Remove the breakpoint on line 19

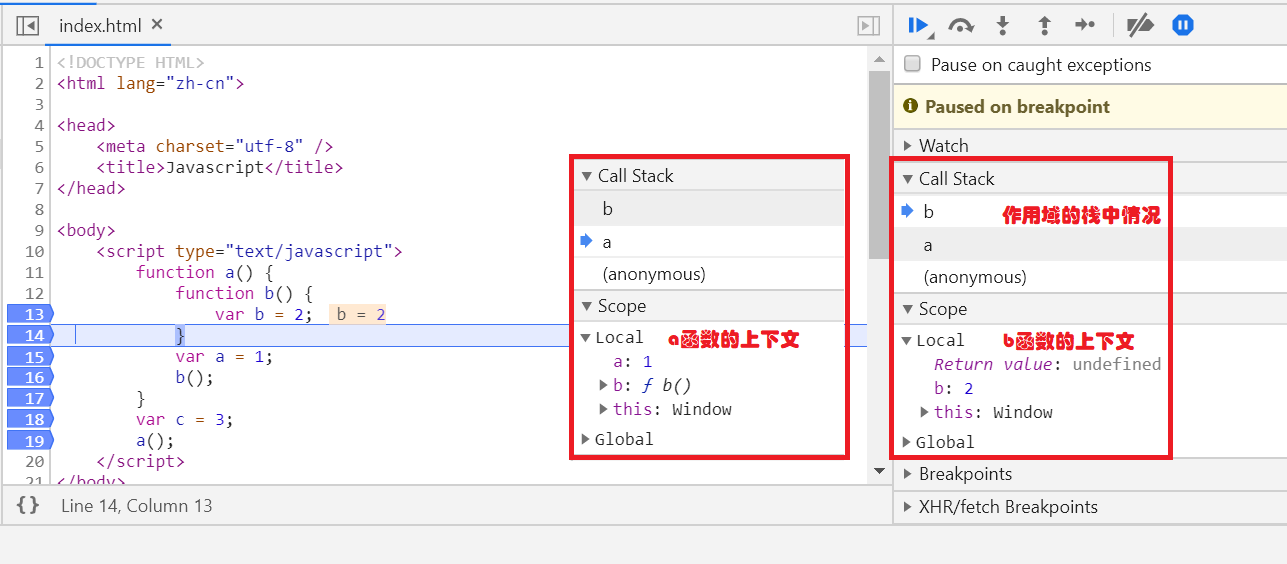(29, 440)
